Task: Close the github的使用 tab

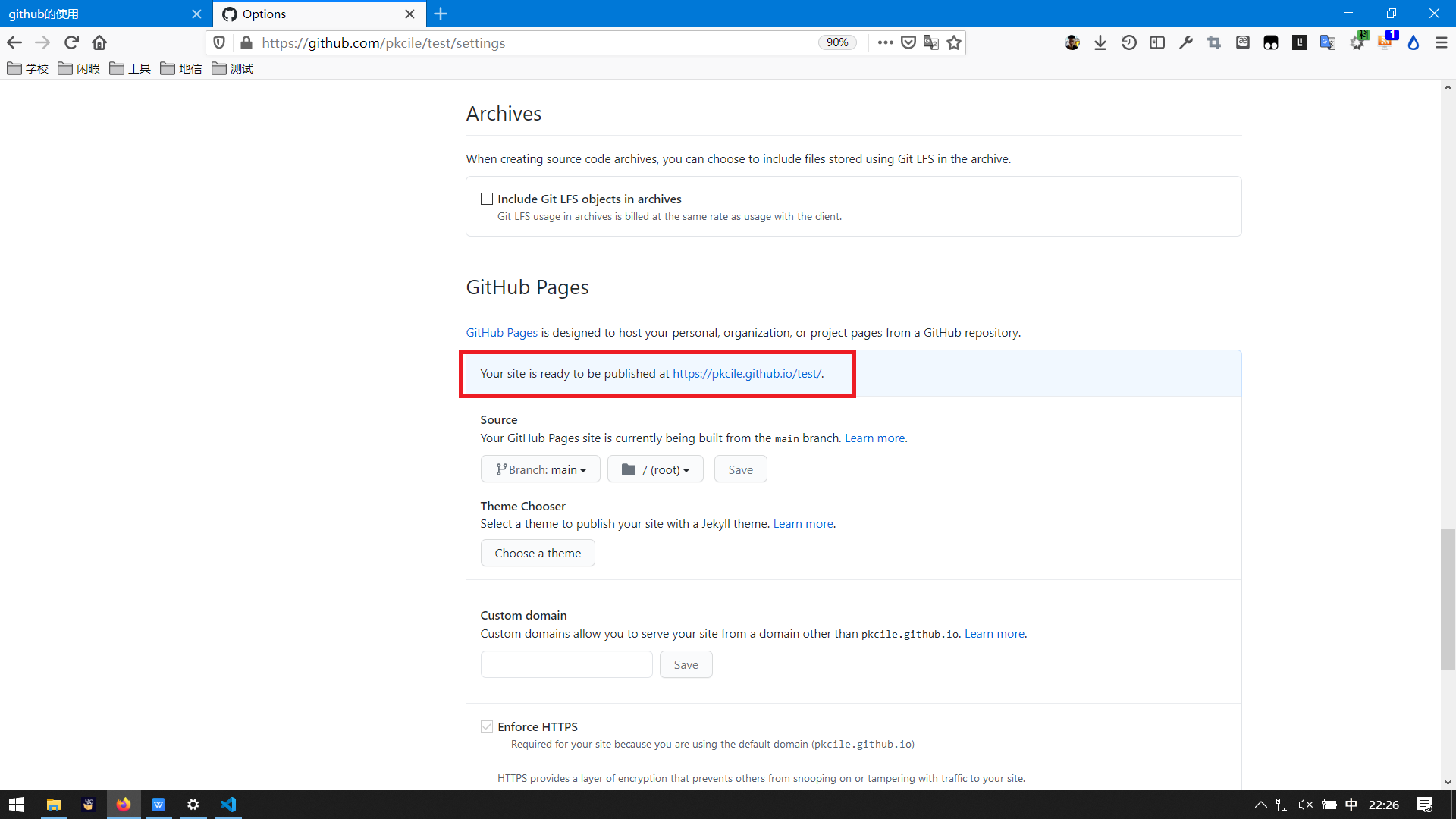Action: (196, 14)
